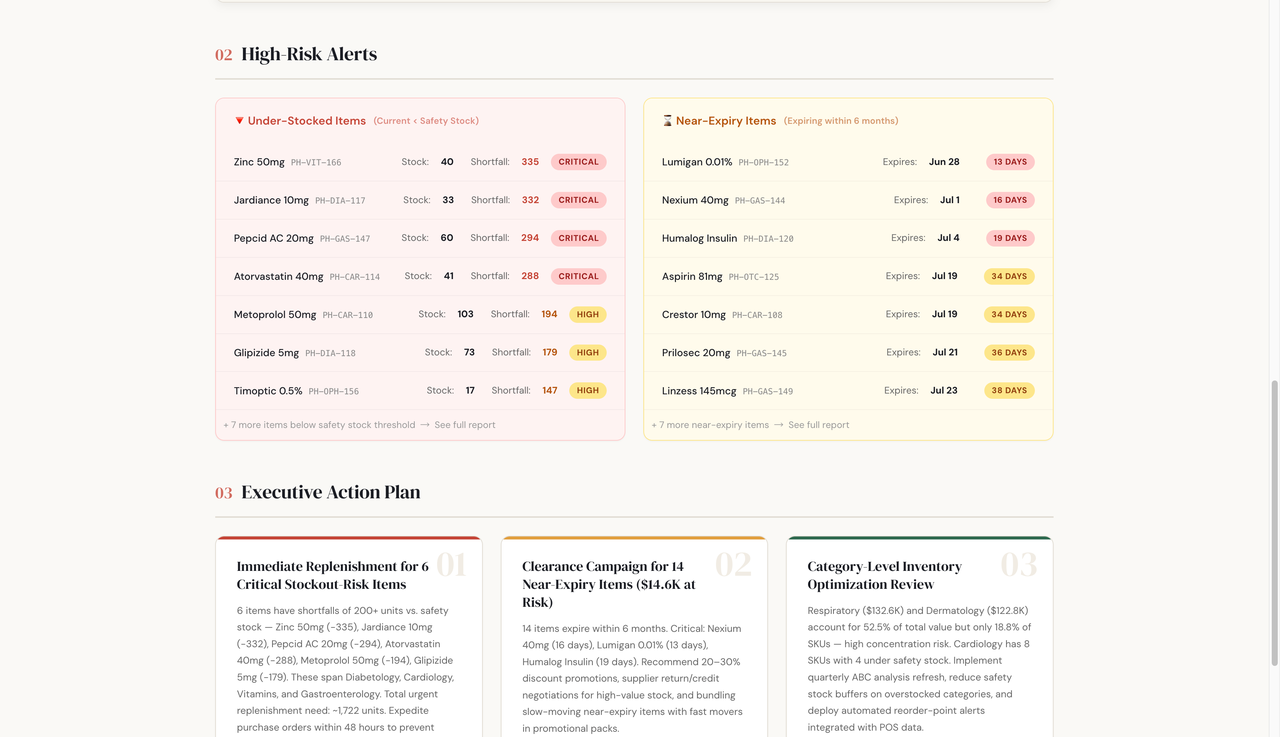
Task: Click SKU code PH-DIA-120
Action: click(x=769, y=239)
